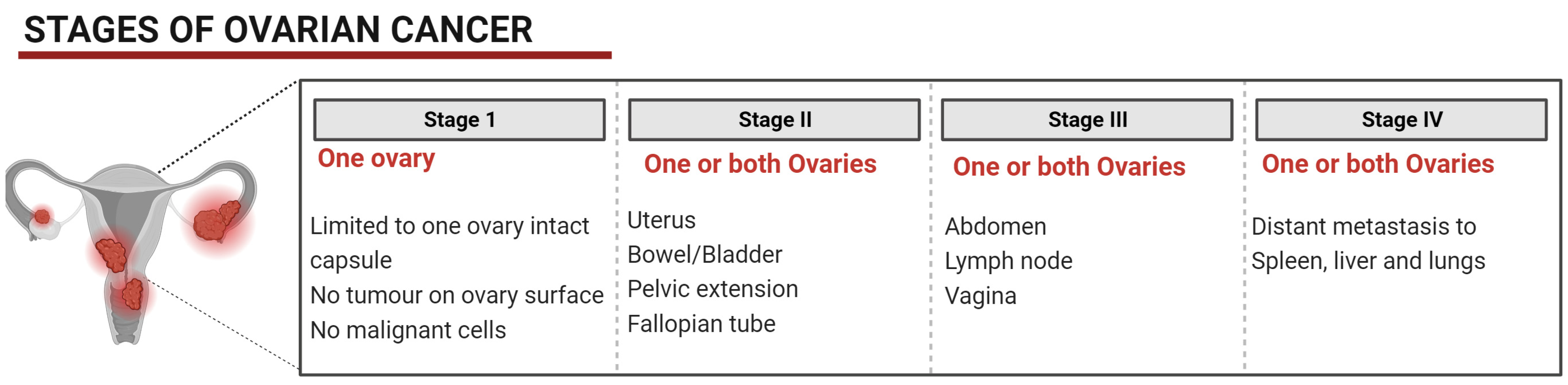Click the Stage IV header box
1568x385 pixels.
click(x=1401, y=120)
